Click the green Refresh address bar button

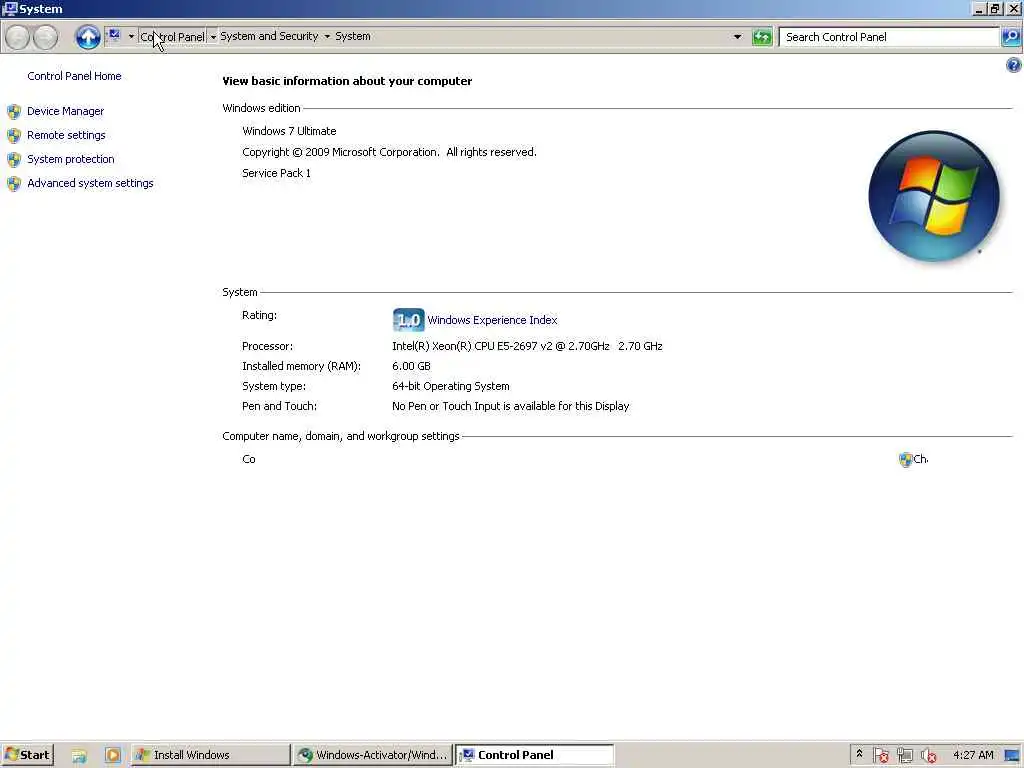pos(761,37)
